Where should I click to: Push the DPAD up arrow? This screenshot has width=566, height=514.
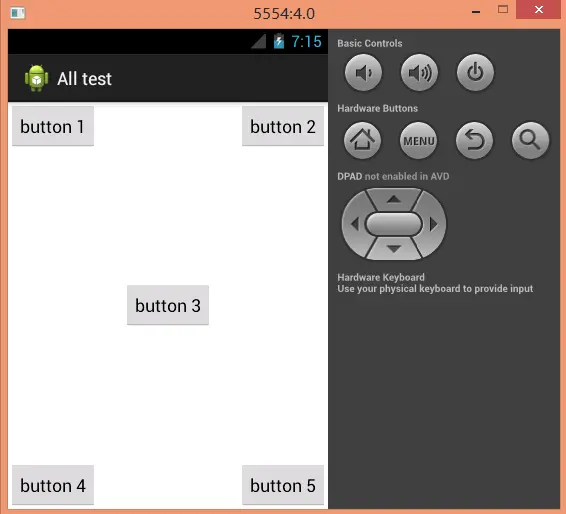pos(394,199)
